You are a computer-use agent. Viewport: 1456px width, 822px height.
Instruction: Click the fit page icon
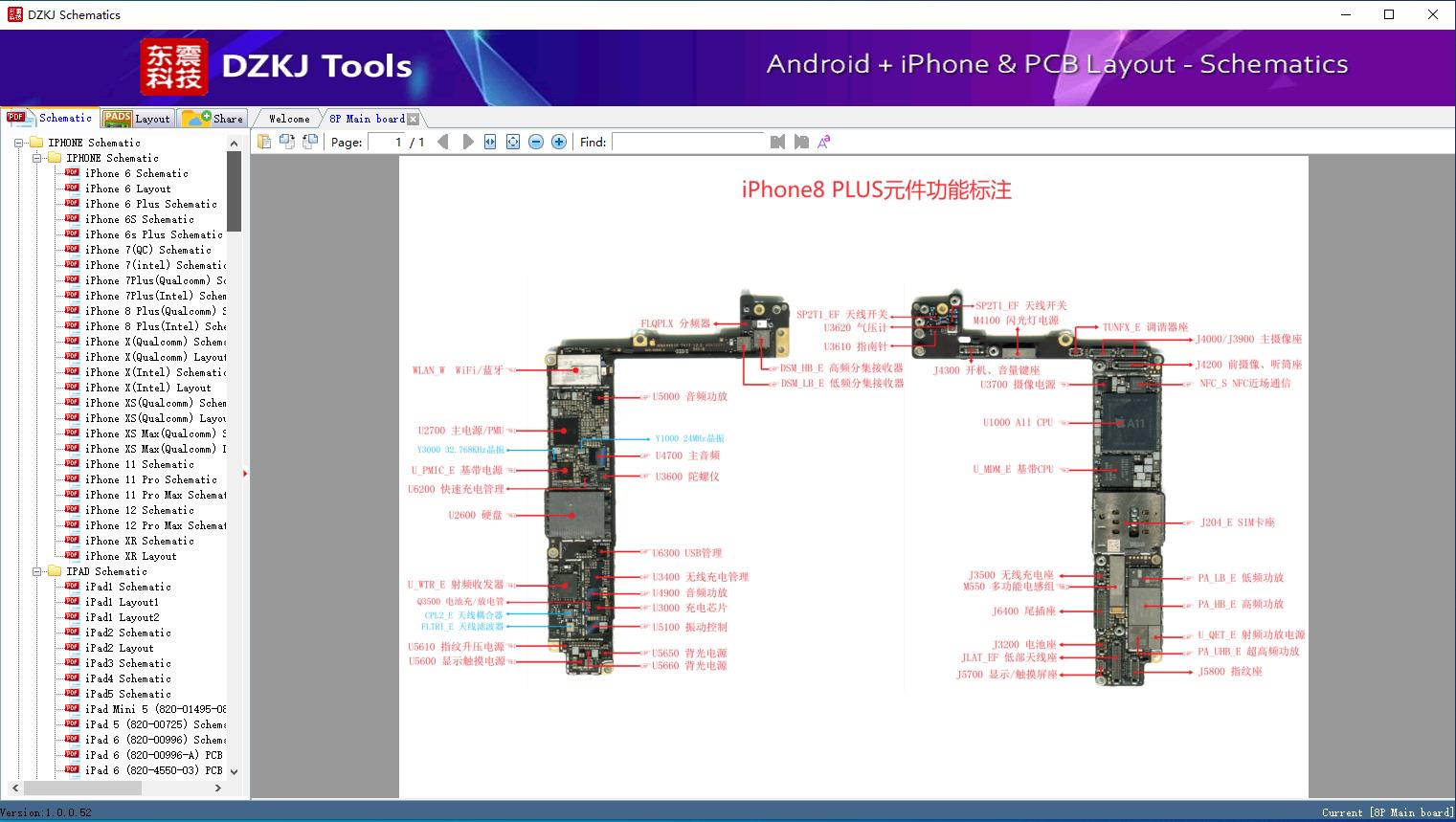(x=513, y=142)
